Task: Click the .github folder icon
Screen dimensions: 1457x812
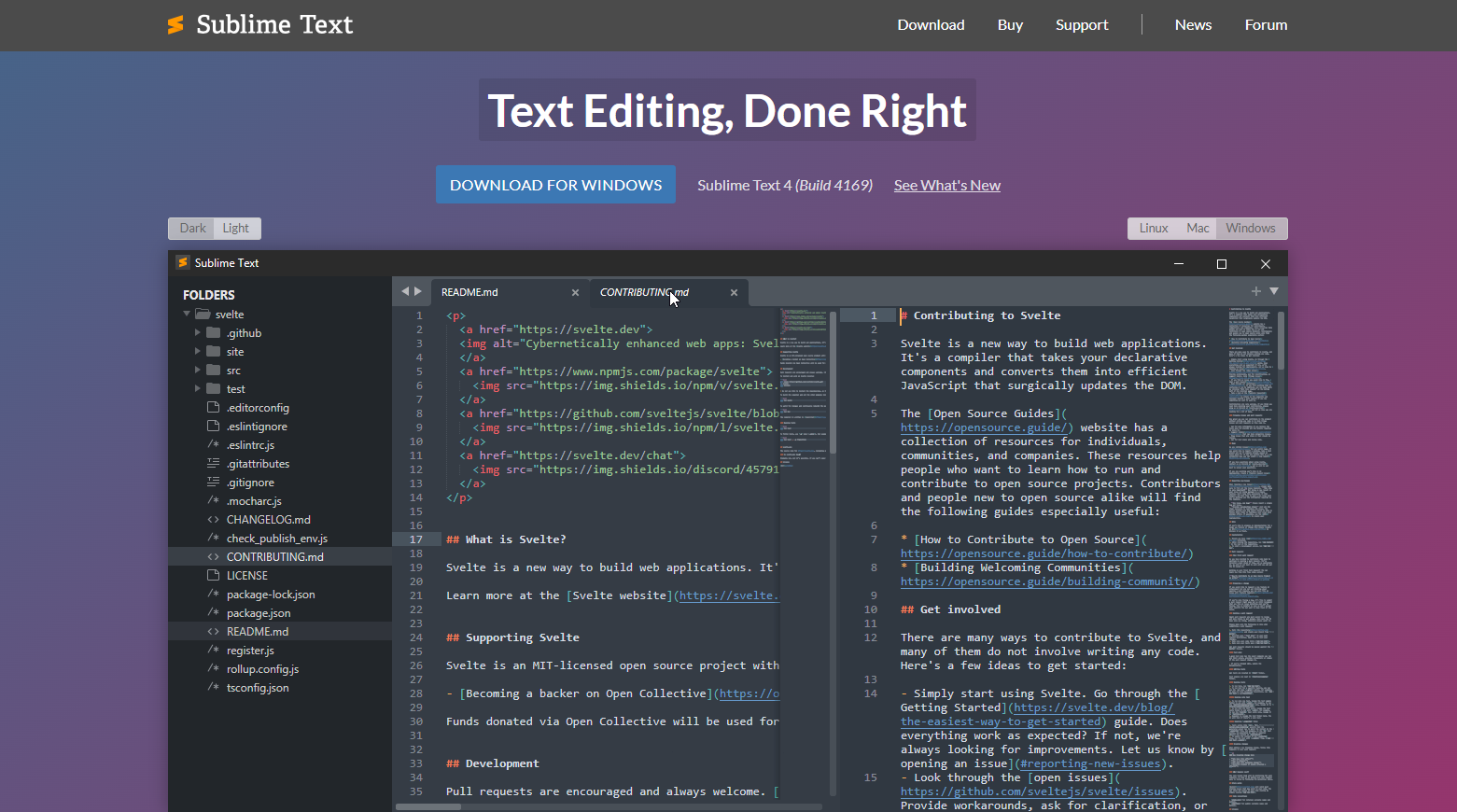Action: tap(214, 333)
